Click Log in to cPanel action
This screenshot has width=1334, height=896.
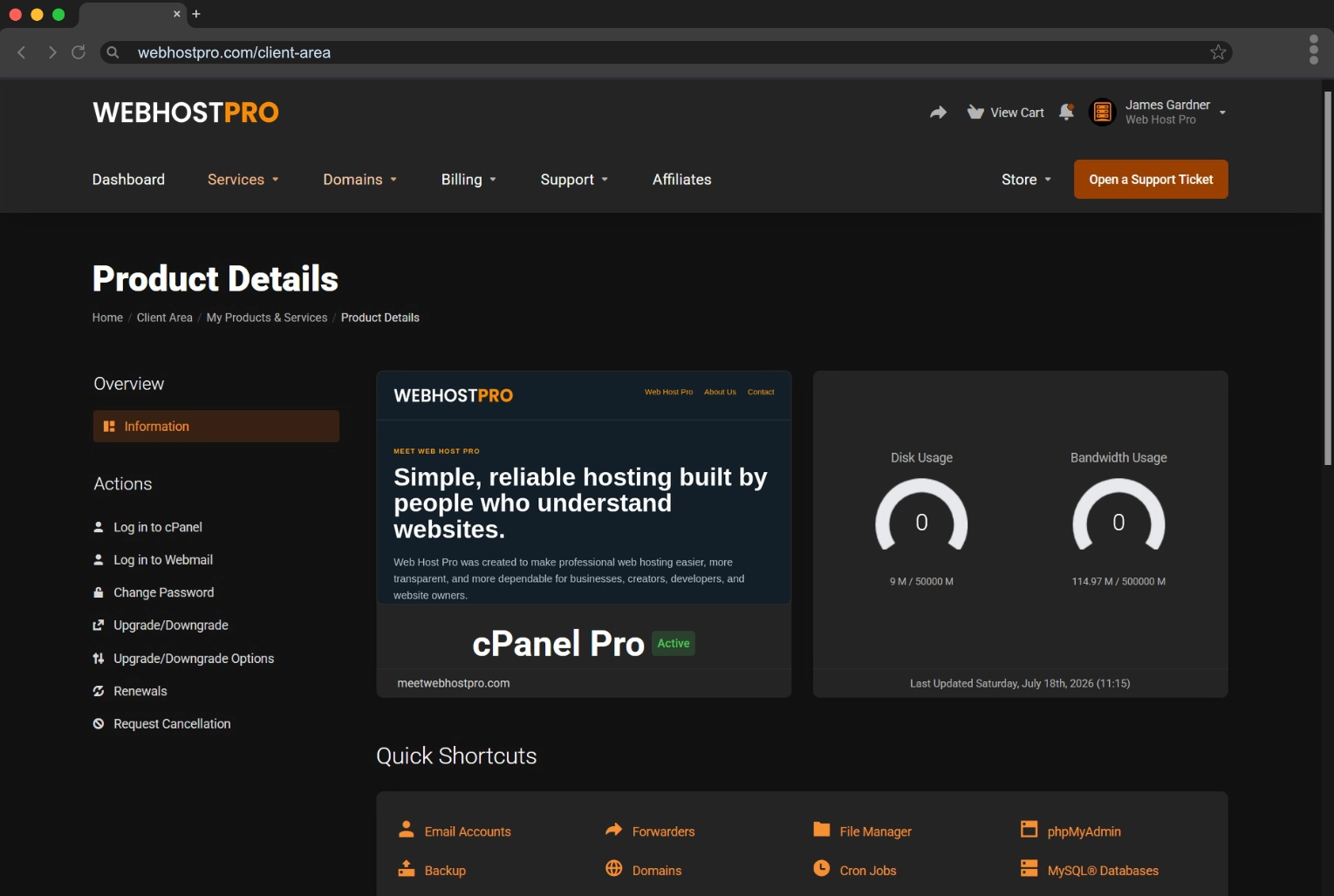click(x=158, y=527)
